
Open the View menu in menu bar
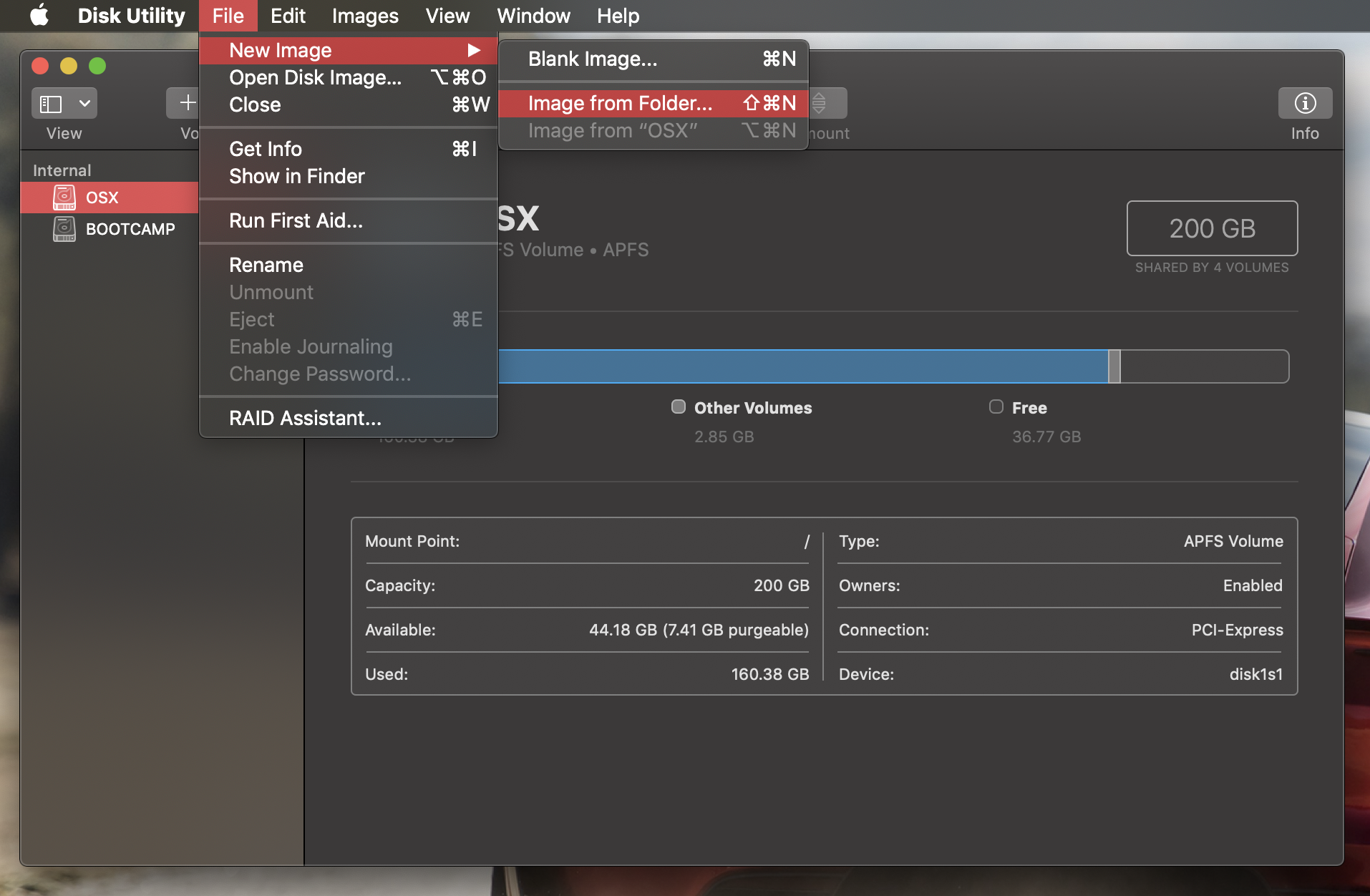click(x=447, y=16)
